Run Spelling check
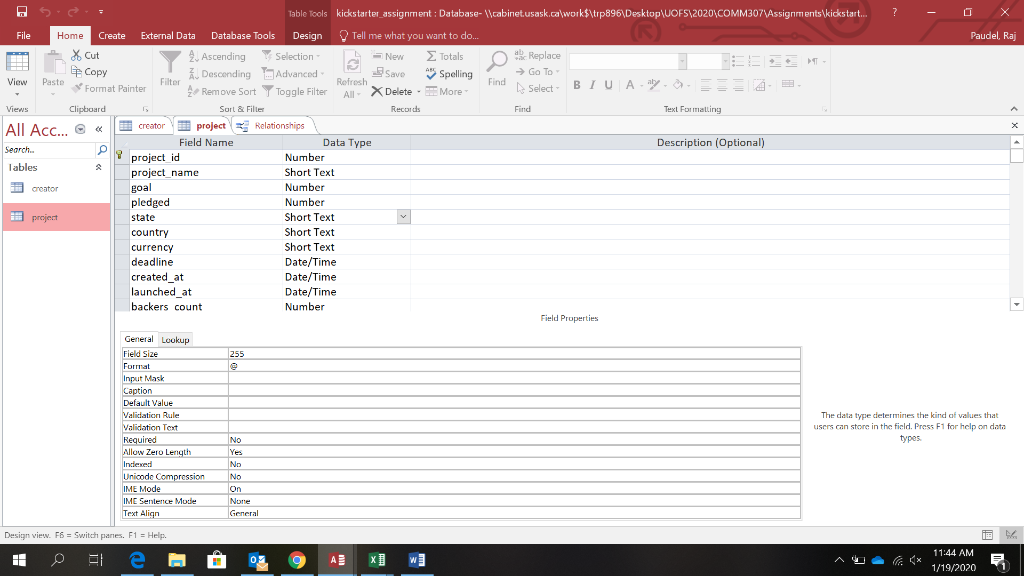This screenshot has height=576, width=1024. coord(449,74)
